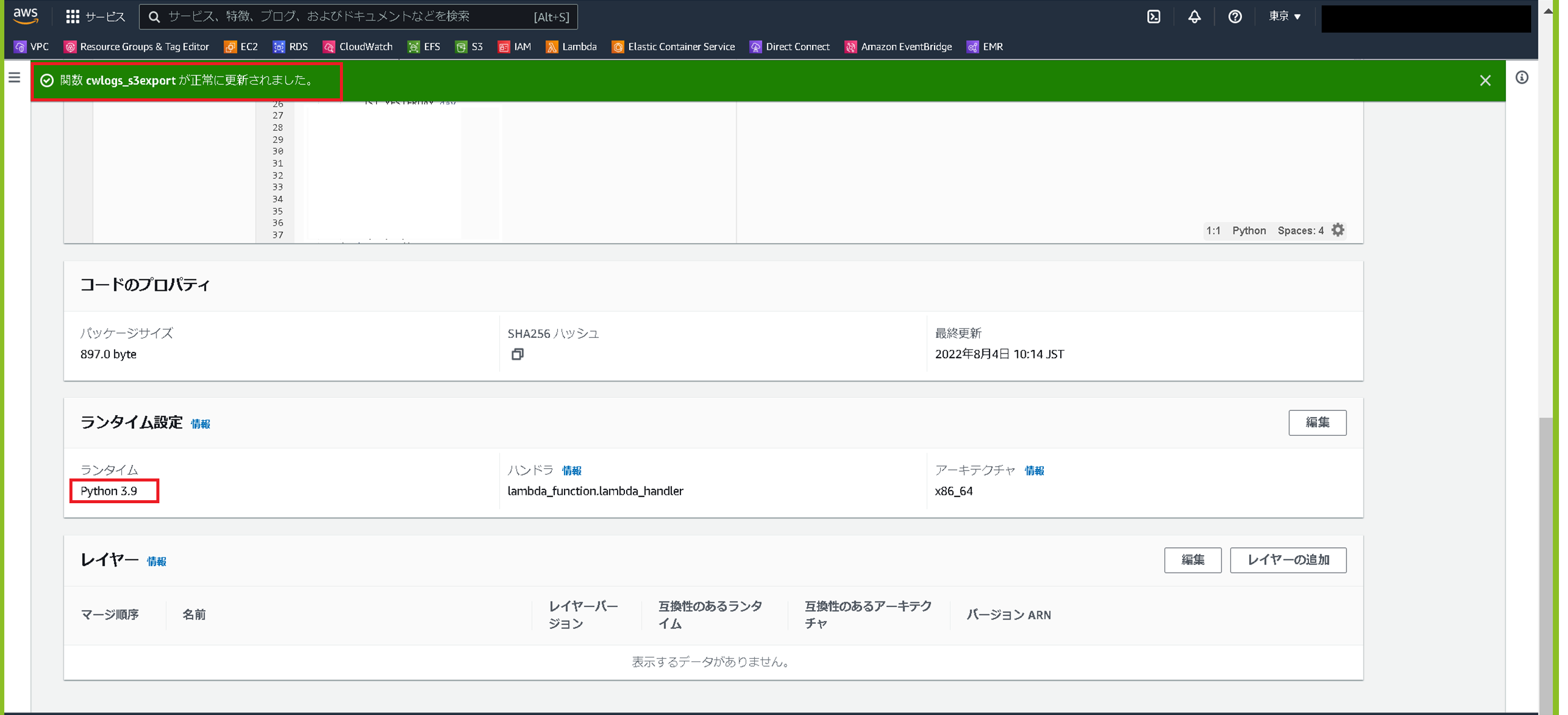Click レイヤーの追加 to add a layer
The width and height of the screenshot is (1568, 715).
click(x=1287, y=560)
